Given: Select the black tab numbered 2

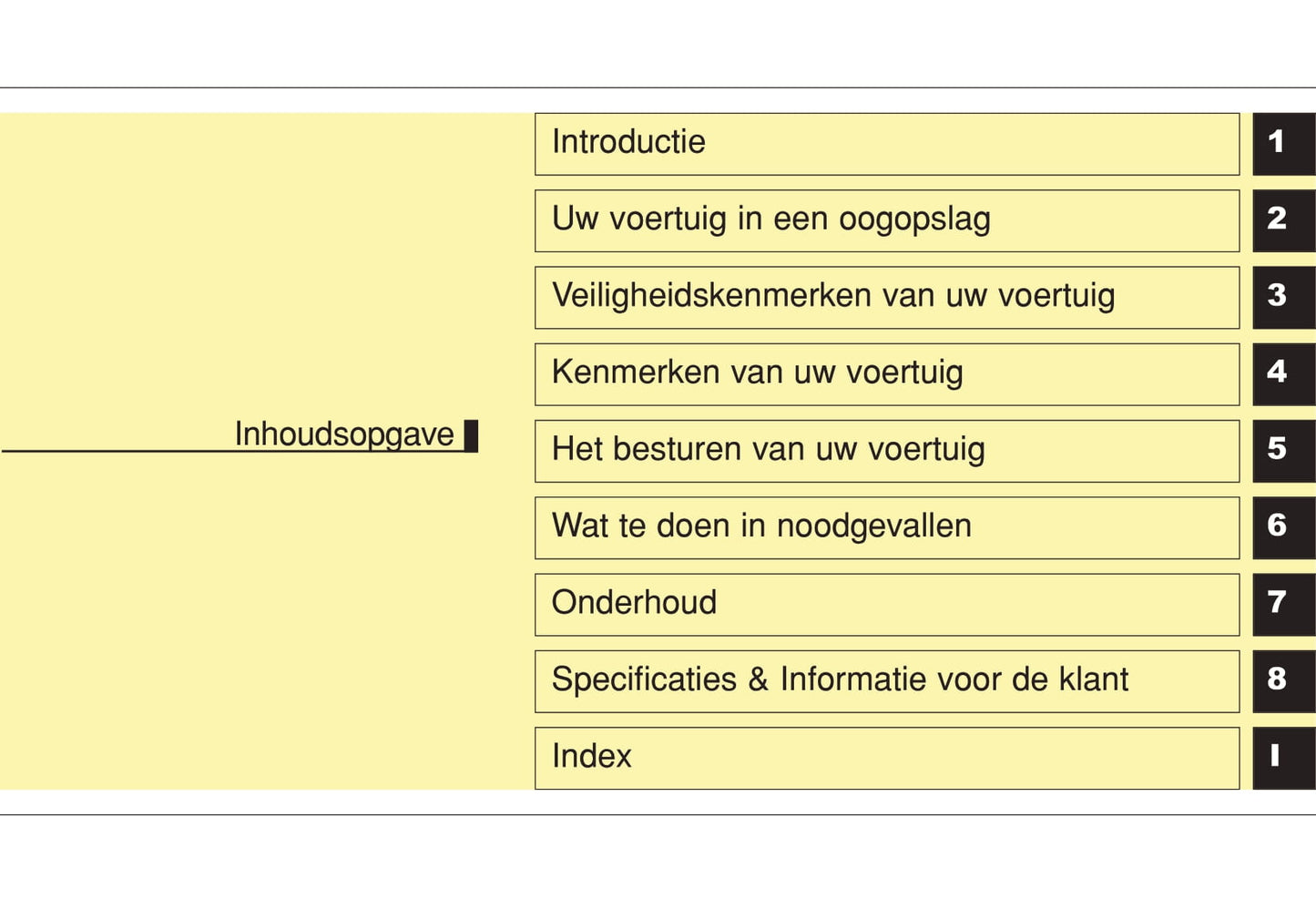Looking at the screenshot, I should [x=1282, y=220].
